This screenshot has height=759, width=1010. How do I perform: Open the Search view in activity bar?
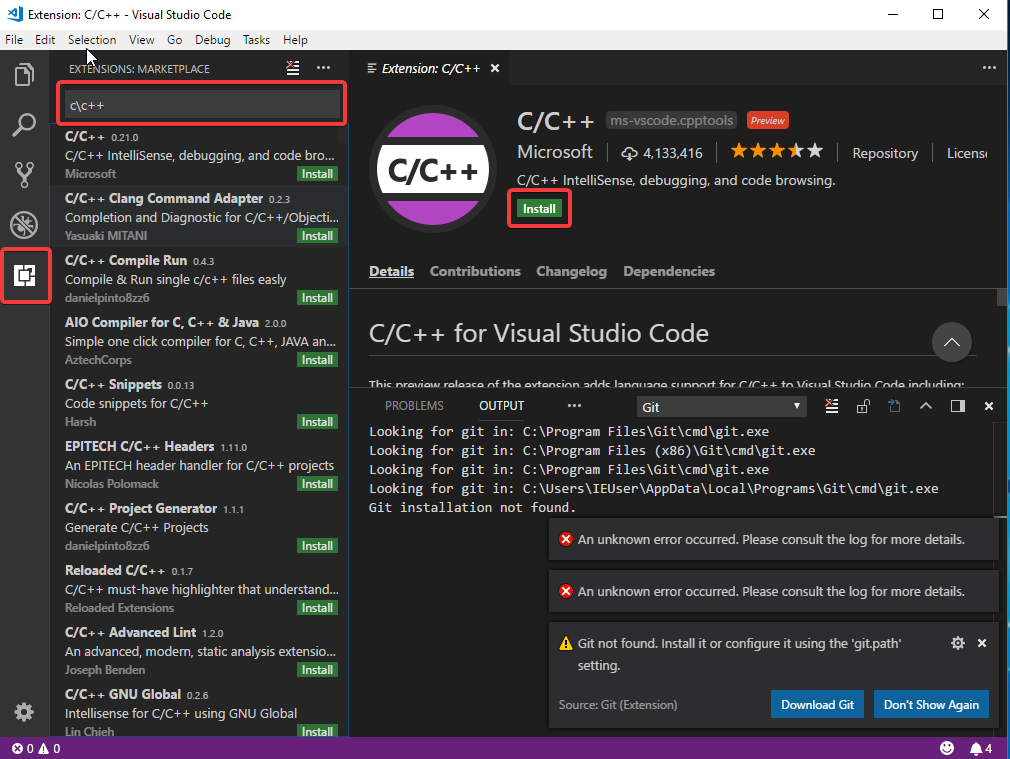(24, 124)
